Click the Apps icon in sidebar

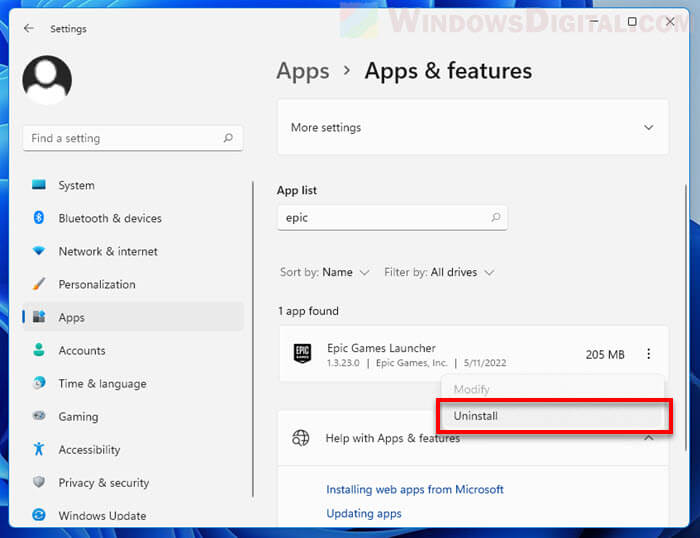(39, 317)
